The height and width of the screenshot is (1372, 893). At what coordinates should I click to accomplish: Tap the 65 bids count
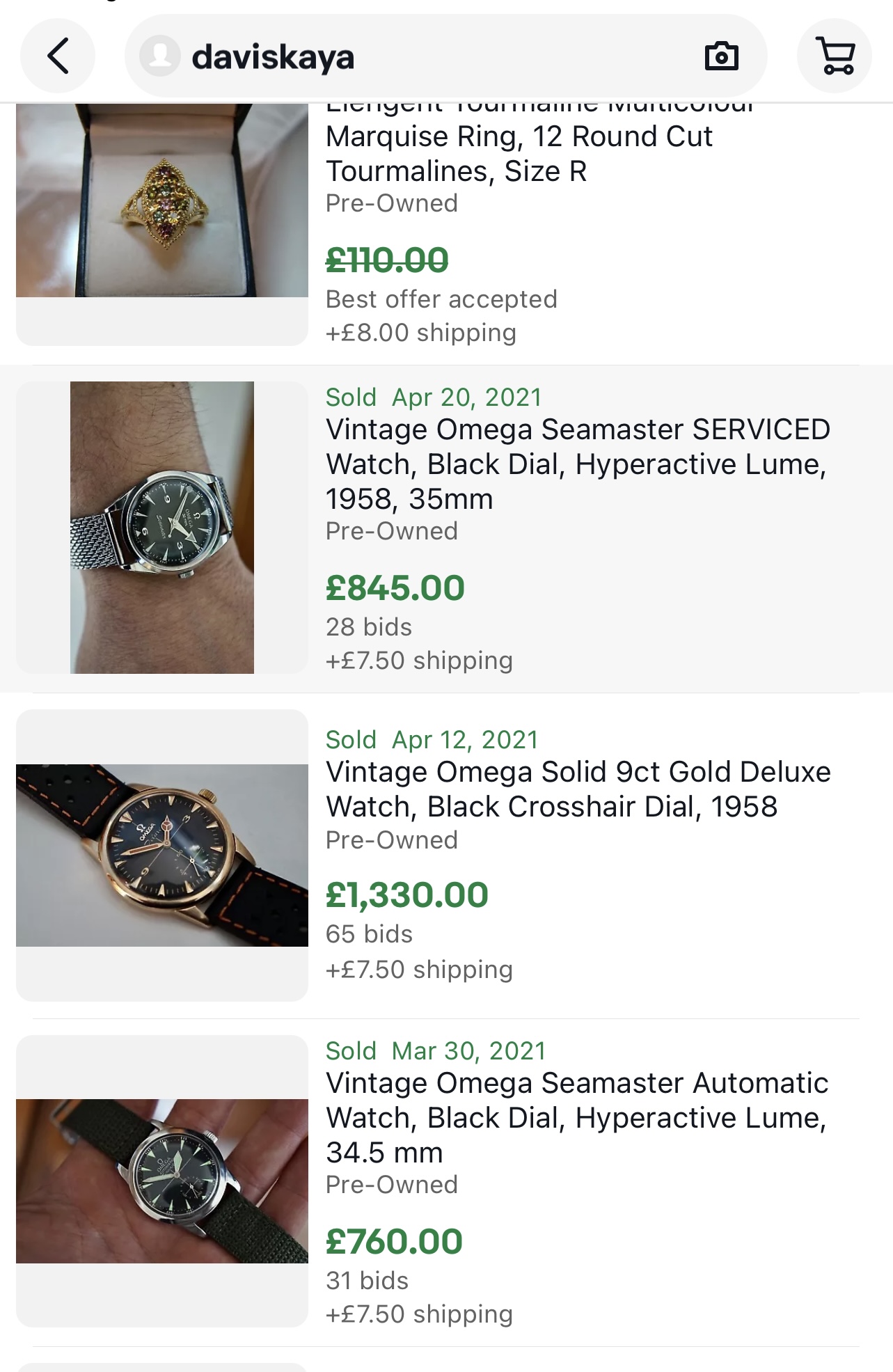pos(369,934)
